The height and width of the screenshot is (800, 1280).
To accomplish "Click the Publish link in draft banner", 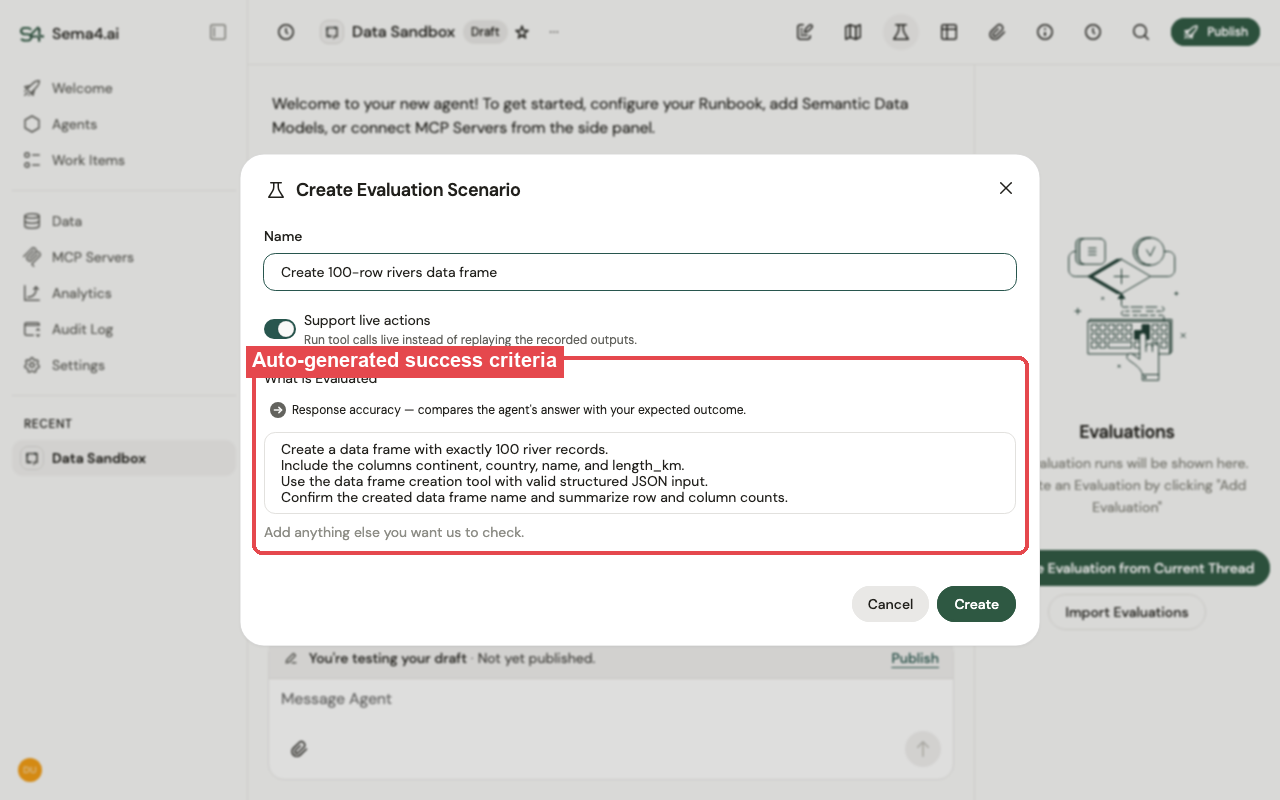I will click(x=915, y=658).
